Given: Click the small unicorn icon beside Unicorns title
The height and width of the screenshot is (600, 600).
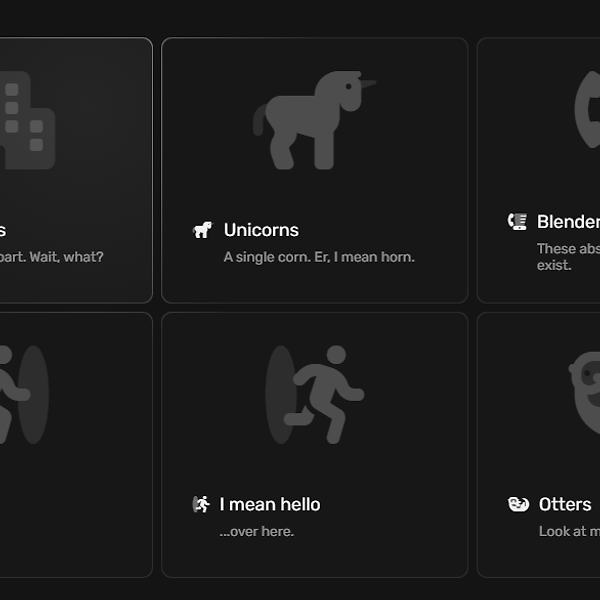Looking at the screenshot, I should coord(202,230).
